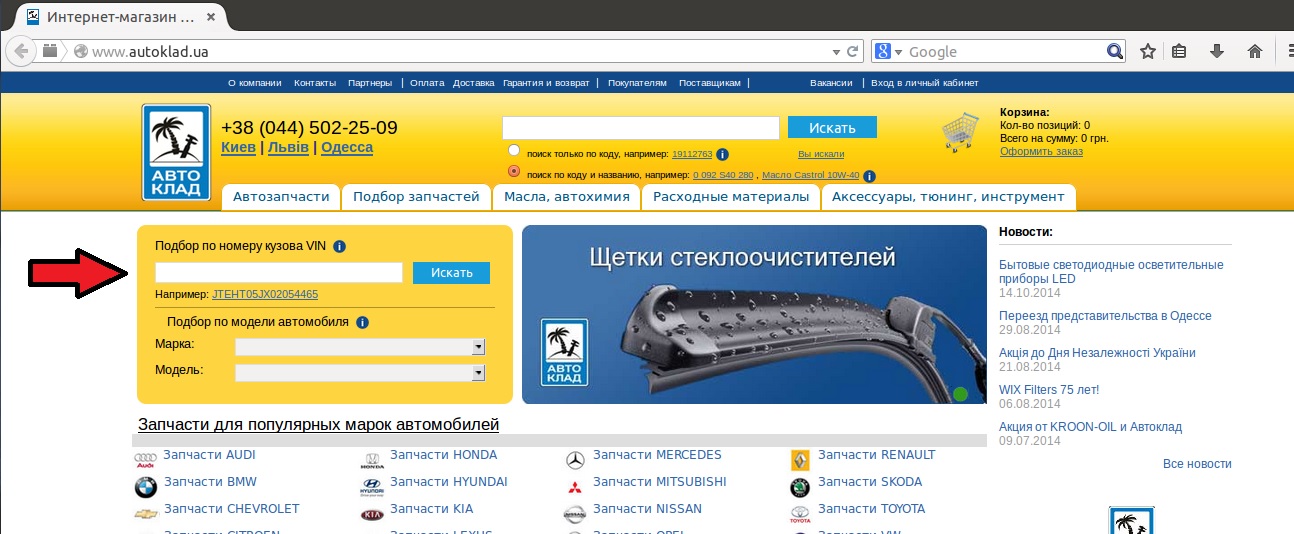
Task: Open Вакансии top link
Action: coord(831,83)
